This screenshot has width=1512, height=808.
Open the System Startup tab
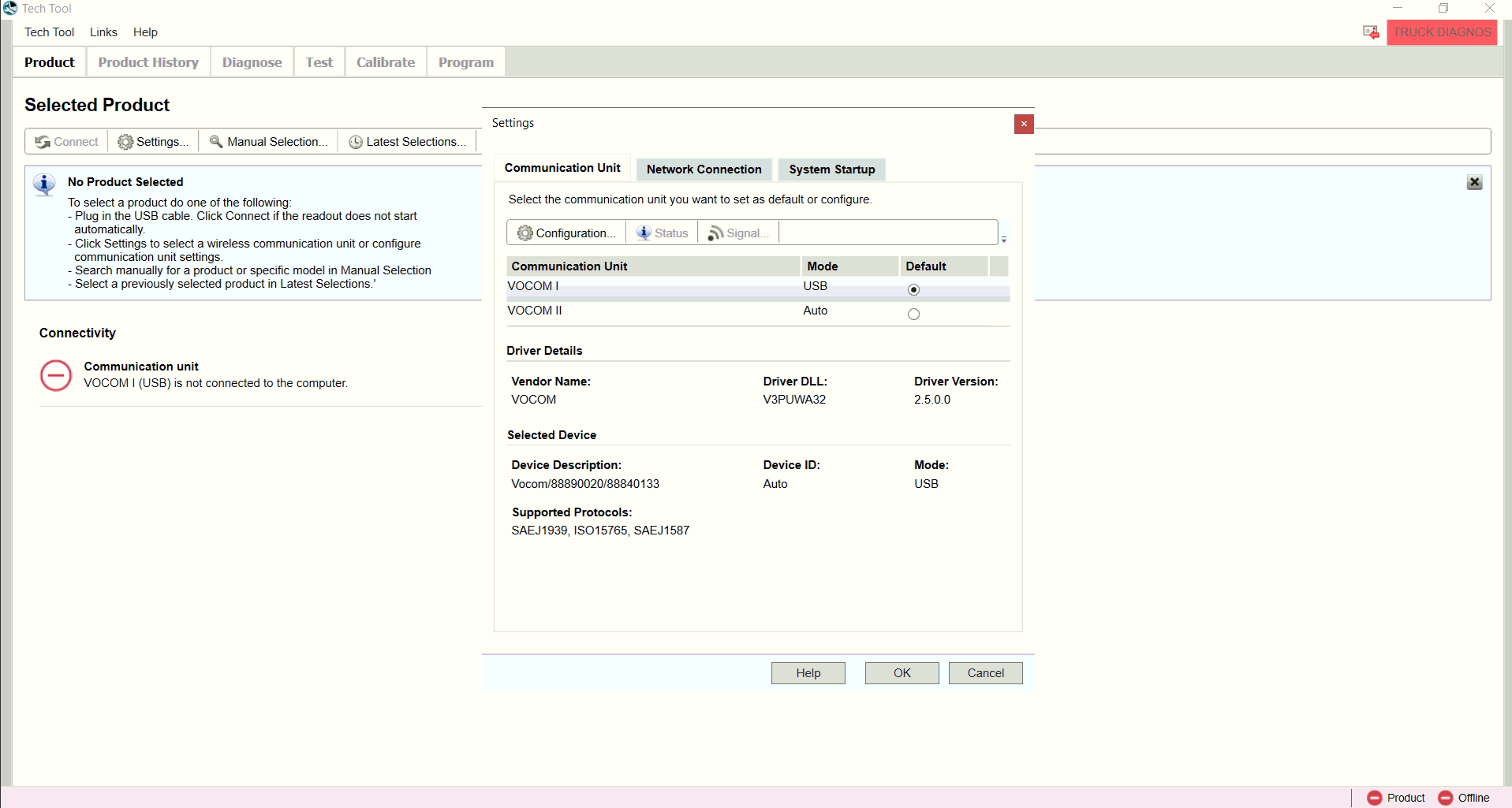pyautogui.click(x=832, y=169)
